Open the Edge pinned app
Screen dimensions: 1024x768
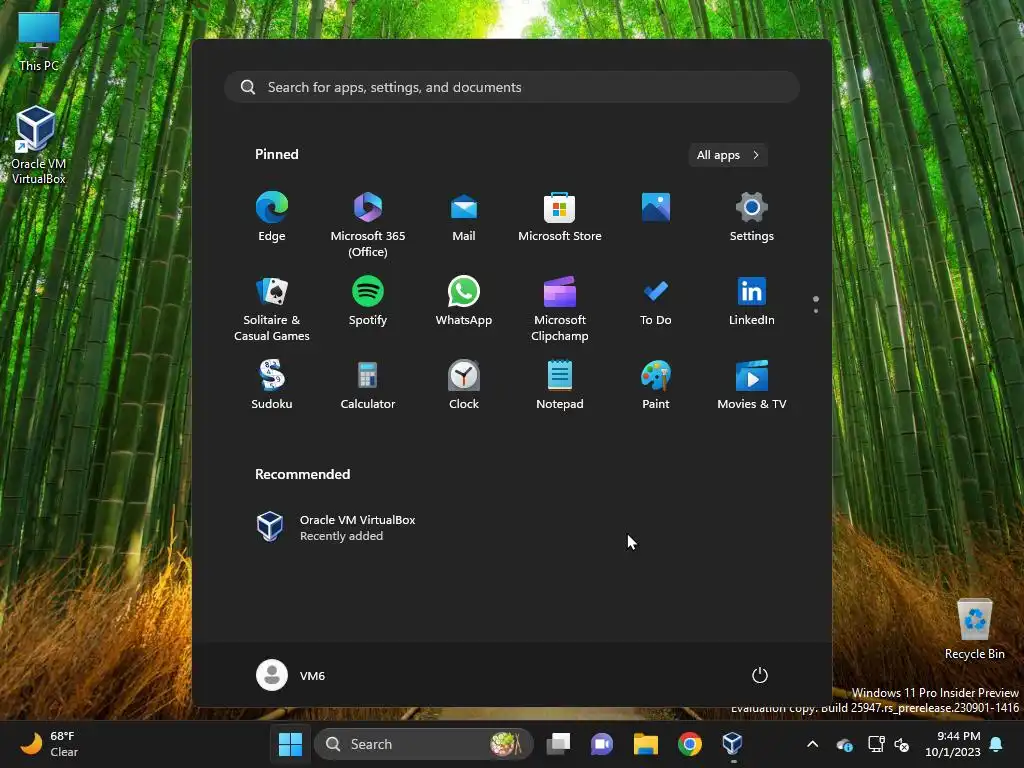point(272,217)
